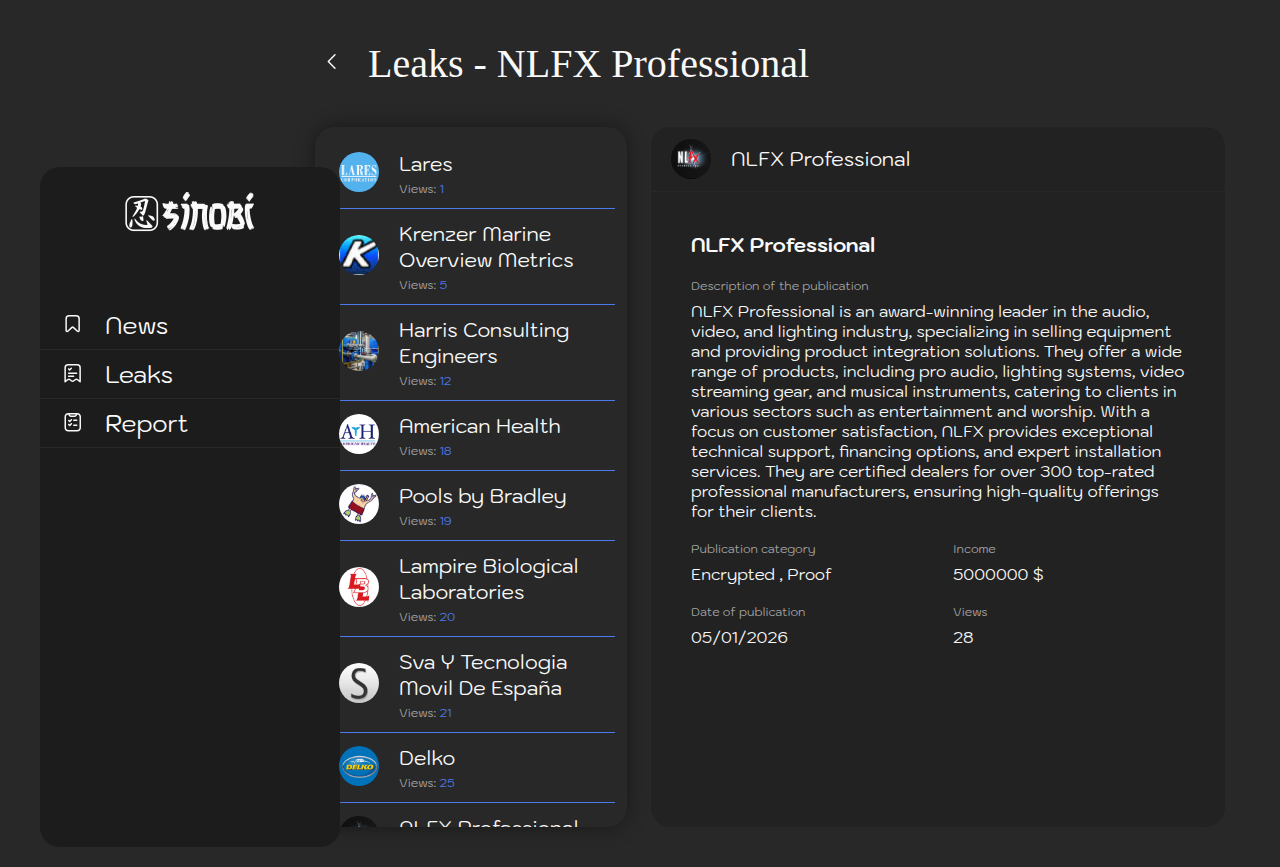Click the Lares company logo

click(x=359, y=172)
